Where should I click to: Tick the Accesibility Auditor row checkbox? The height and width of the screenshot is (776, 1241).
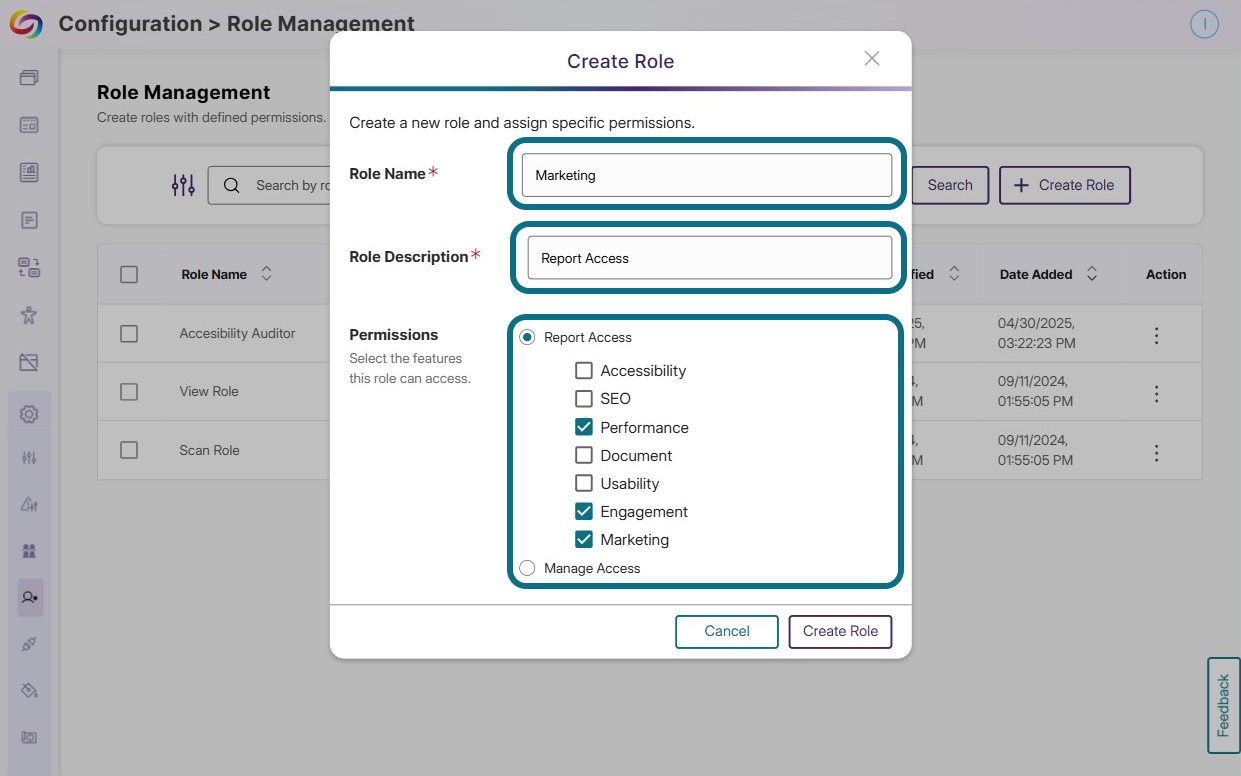pyautogui.click(x=129, y=334)
